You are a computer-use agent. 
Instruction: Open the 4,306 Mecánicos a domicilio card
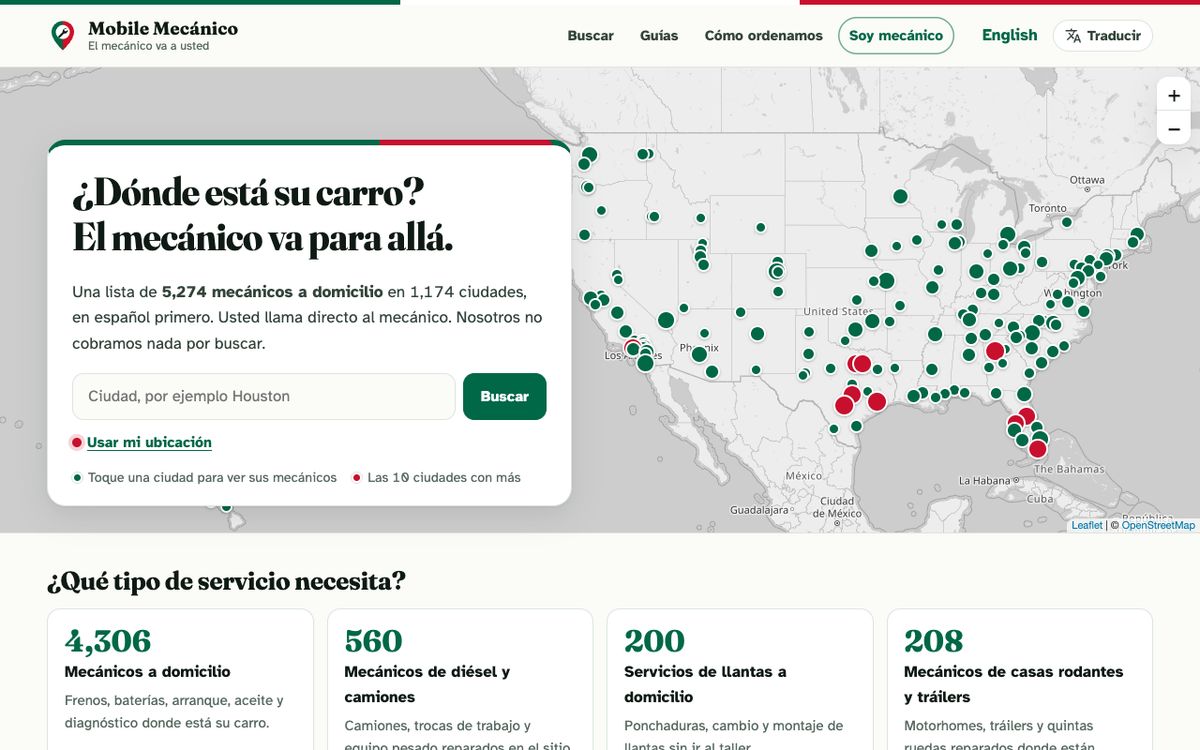coord(181,680)
